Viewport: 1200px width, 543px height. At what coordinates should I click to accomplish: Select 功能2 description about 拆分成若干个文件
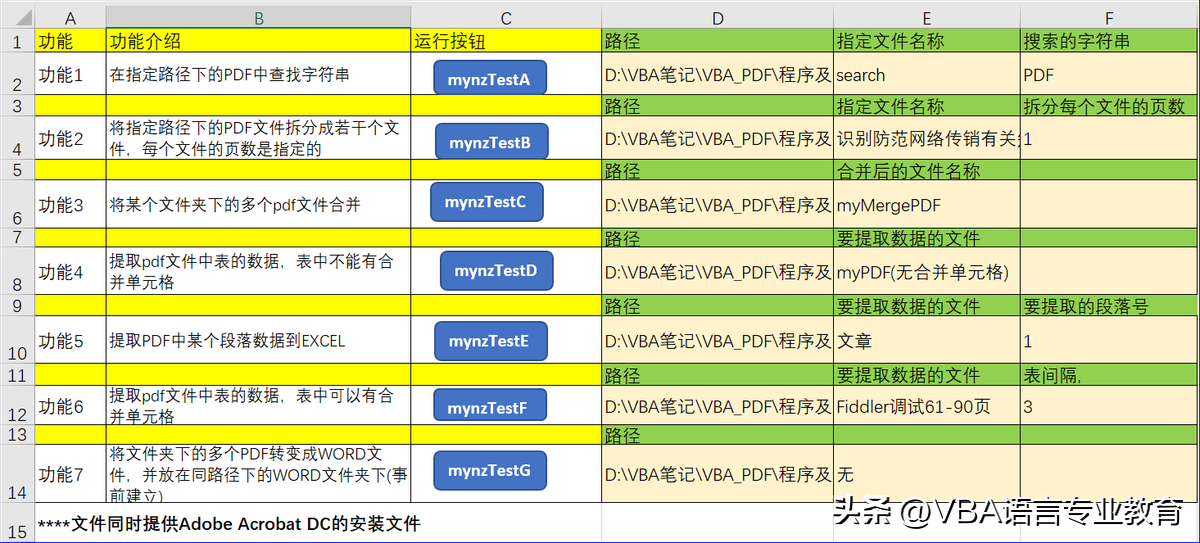coord(258,138)
